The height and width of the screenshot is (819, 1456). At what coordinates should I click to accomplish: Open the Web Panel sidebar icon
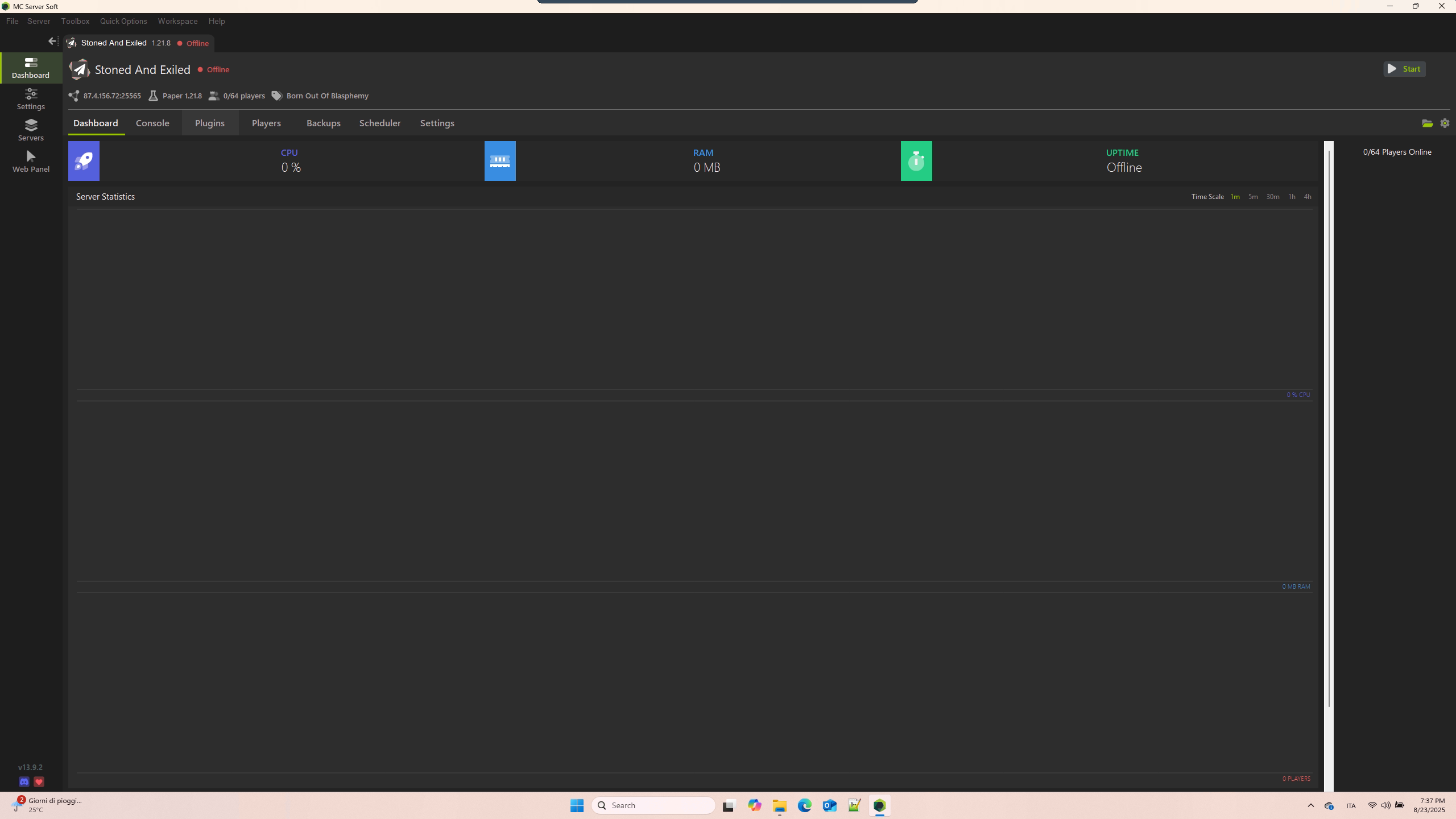[x=31, y=162]
